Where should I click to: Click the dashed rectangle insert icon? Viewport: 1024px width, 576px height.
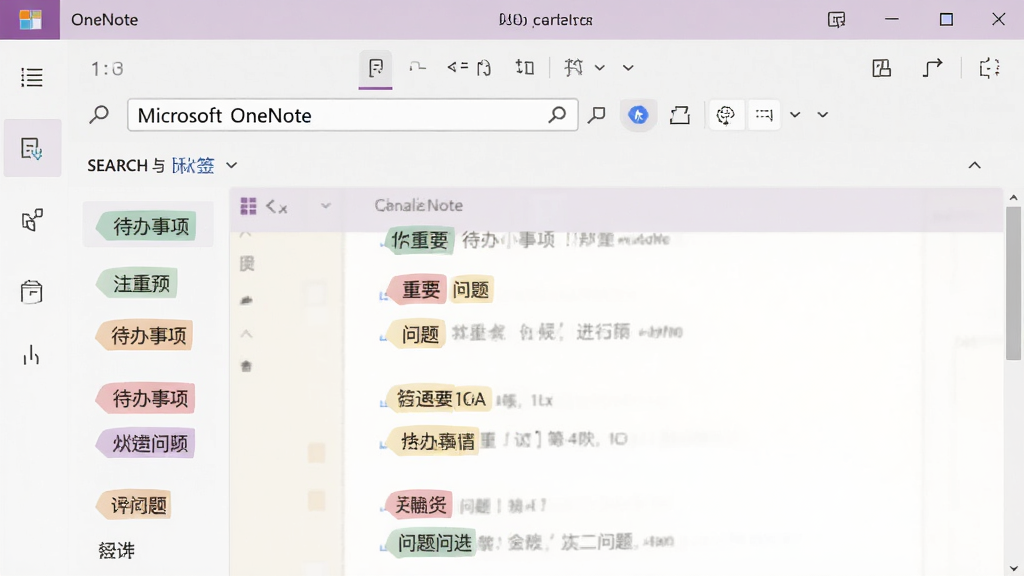tap(763, 115)
